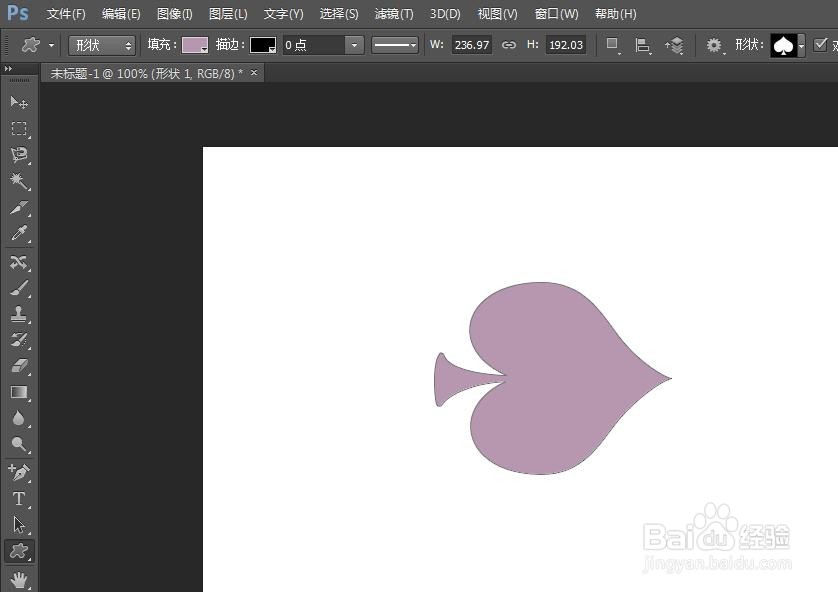Select the Custom Shape tool in toolbox
The width and height of the screenshot is (838, 592).
(x=19, y=551)
